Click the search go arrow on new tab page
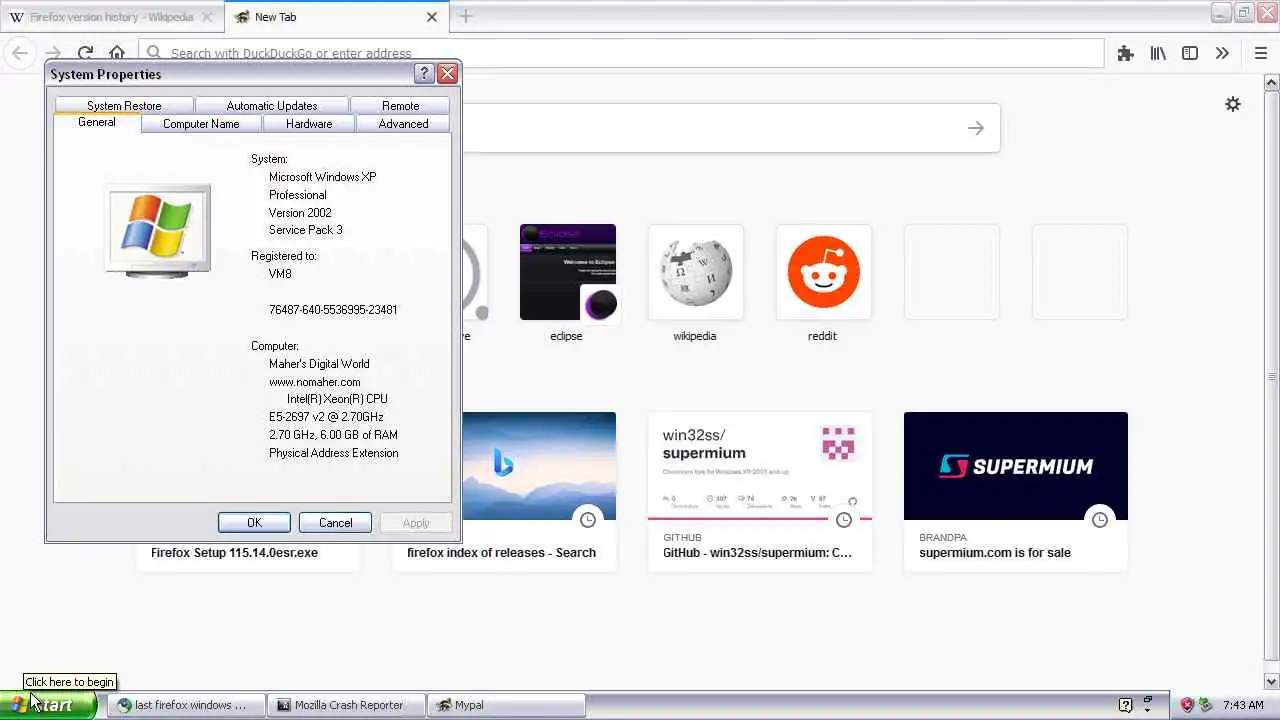This screenshot has height=720, width=1280. [x=976, y=128]
